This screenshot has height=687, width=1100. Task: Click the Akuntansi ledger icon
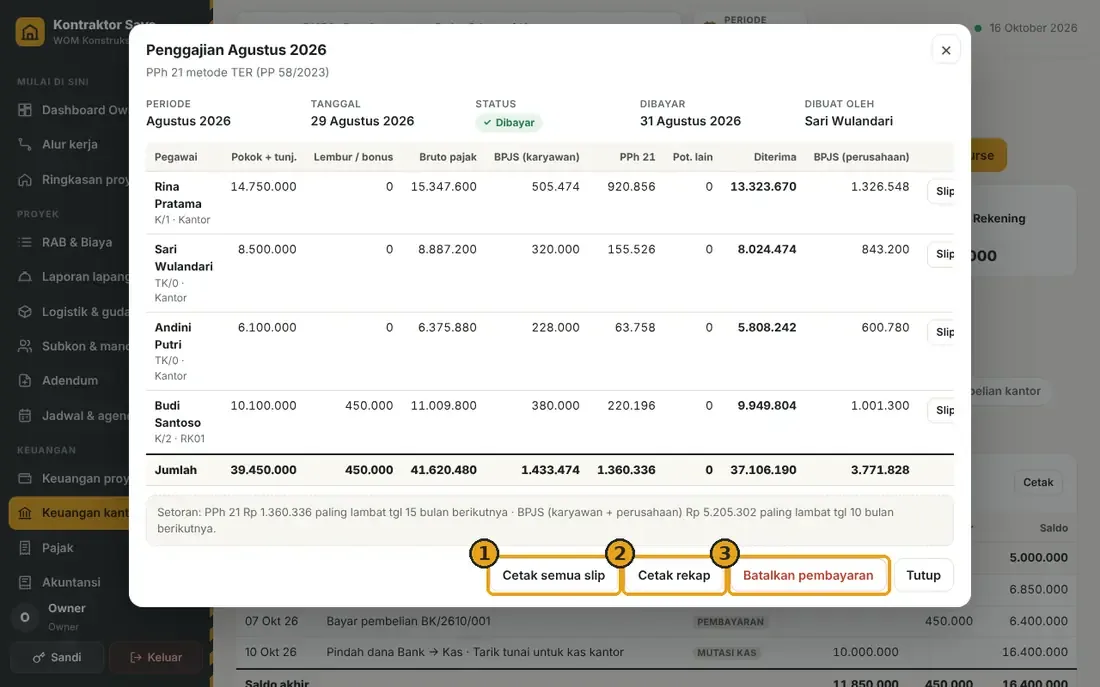[25, 582]
